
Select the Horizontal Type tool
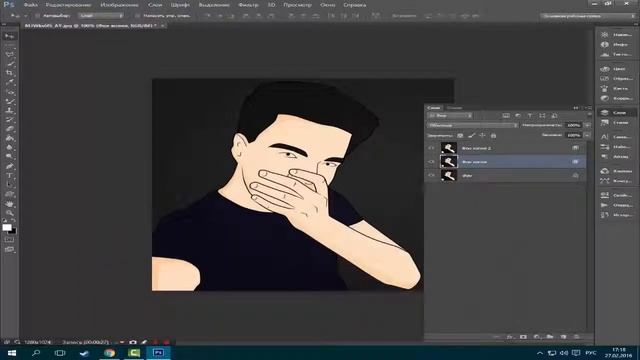(9, 176)
